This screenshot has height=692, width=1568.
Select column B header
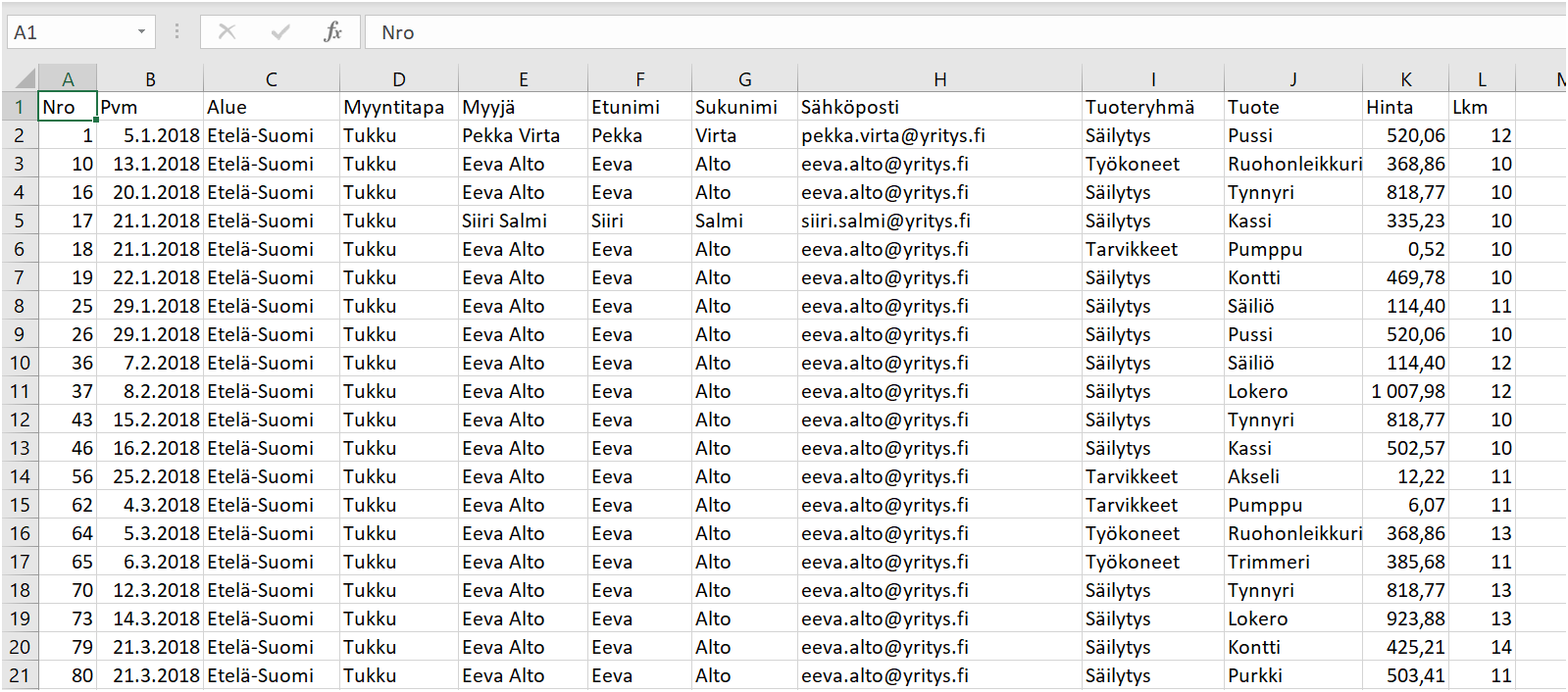150,79
